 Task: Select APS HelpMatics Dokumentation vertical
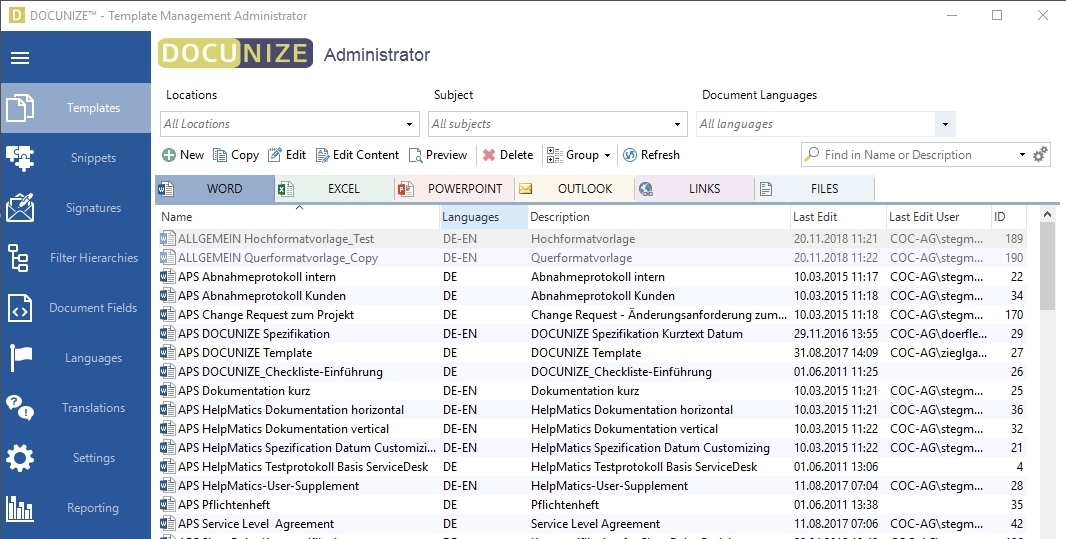591,429
